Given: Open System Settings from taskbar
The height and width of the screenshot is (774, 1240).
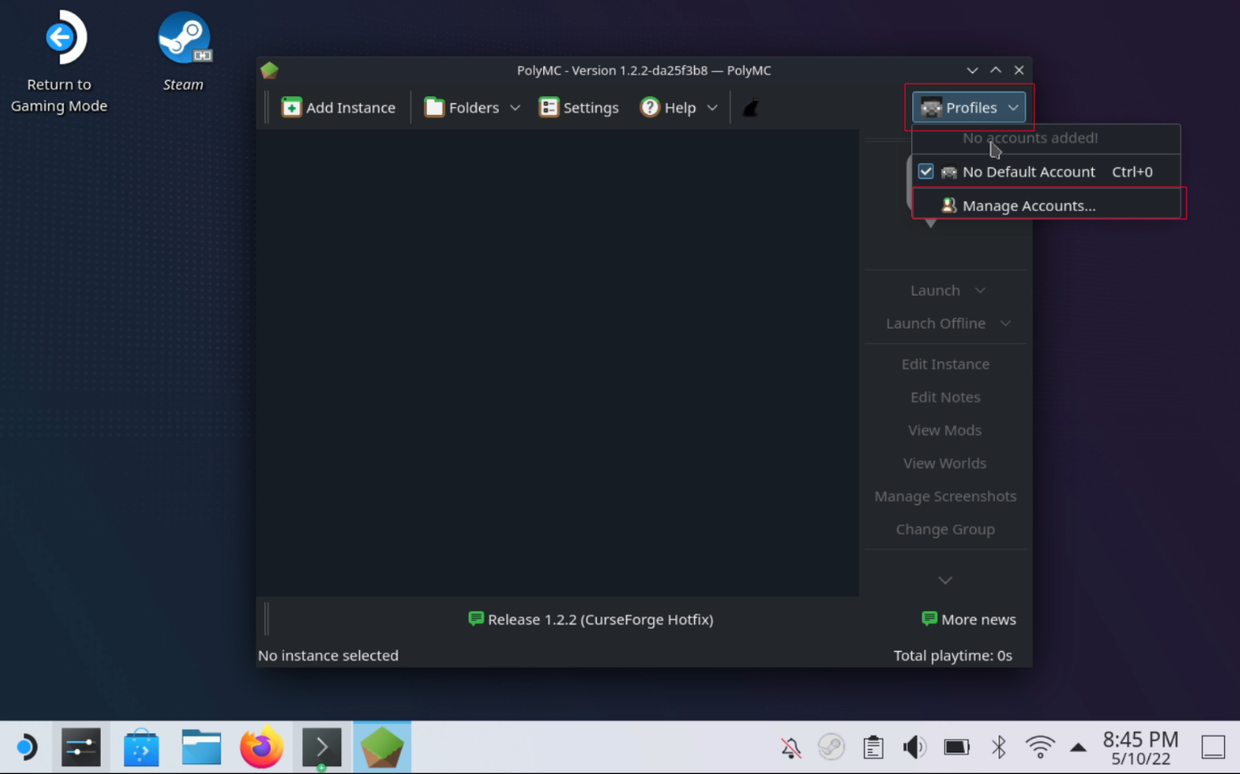Looking at the screenshot, I should (x=81, y=747).
